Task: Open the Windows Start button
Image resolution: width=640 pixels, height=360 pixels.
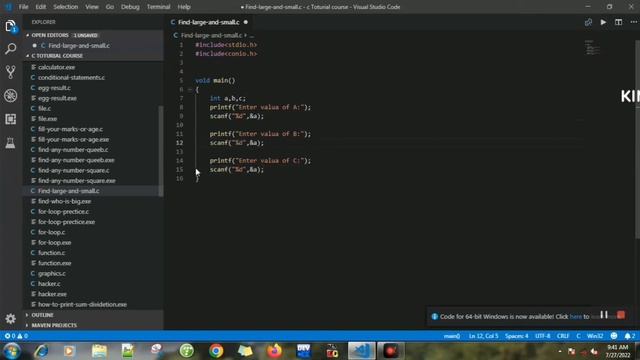Action: point(12,351)
